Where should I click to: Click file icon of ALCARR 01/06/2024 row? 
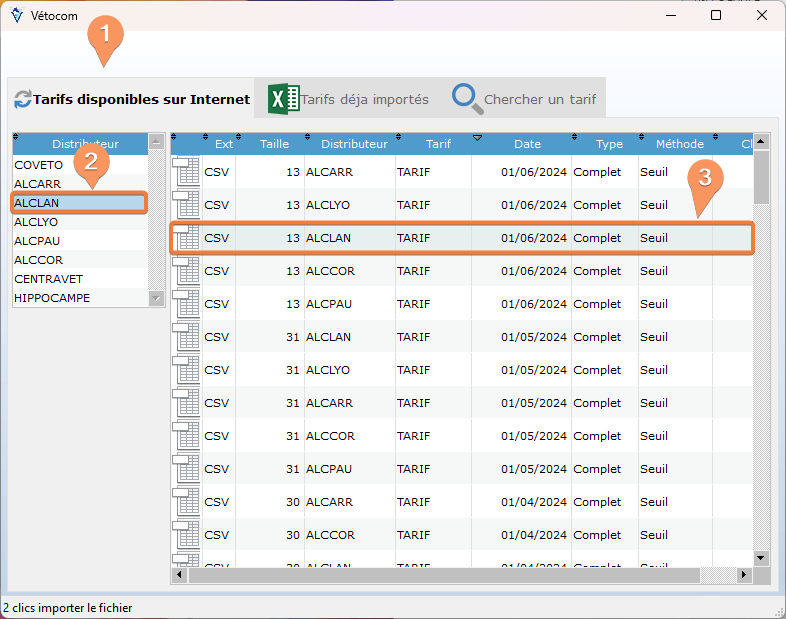click(186, 171)
